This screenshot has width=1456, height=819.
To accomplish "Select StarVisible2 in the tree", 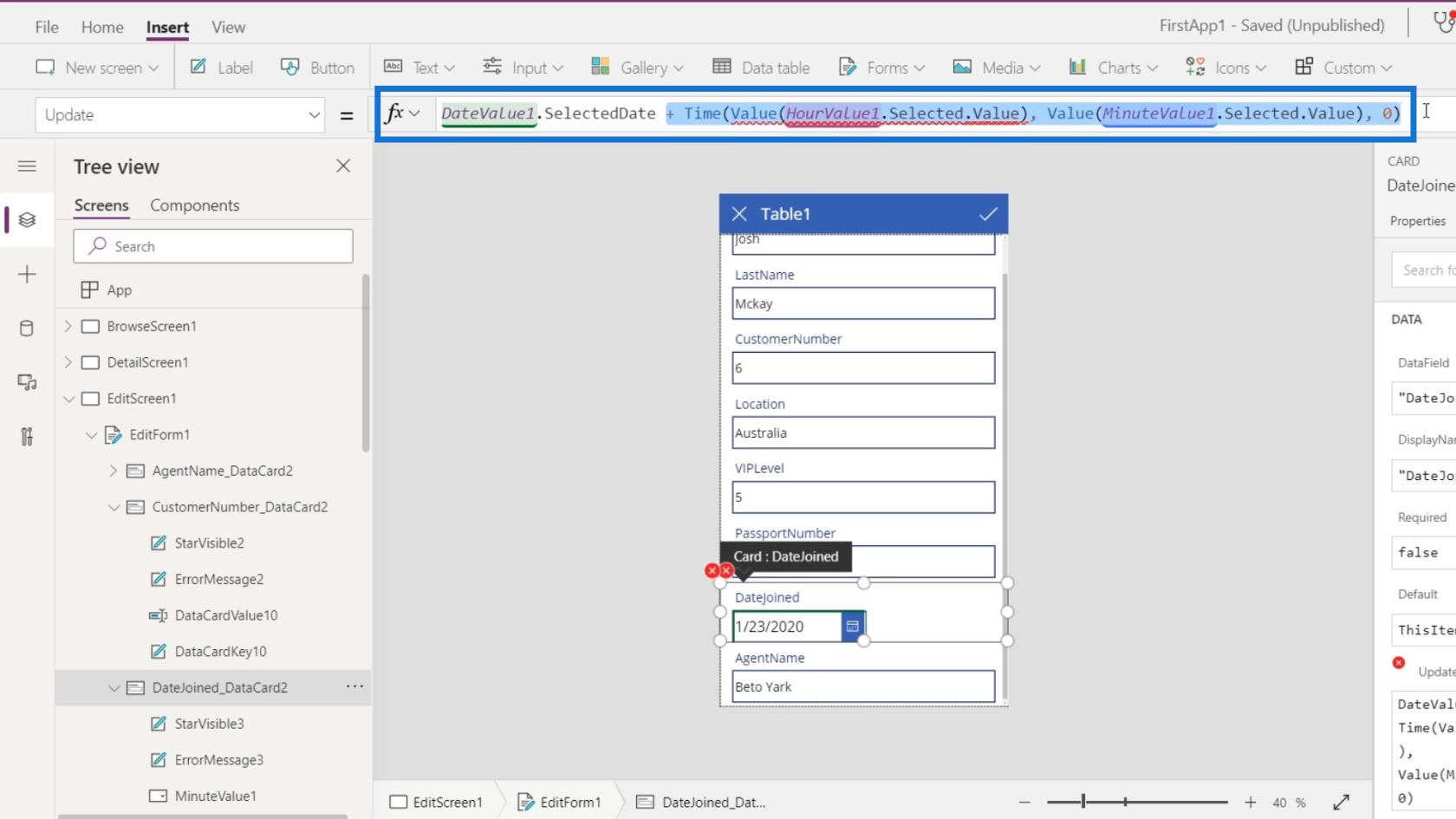I will [210, 543].
